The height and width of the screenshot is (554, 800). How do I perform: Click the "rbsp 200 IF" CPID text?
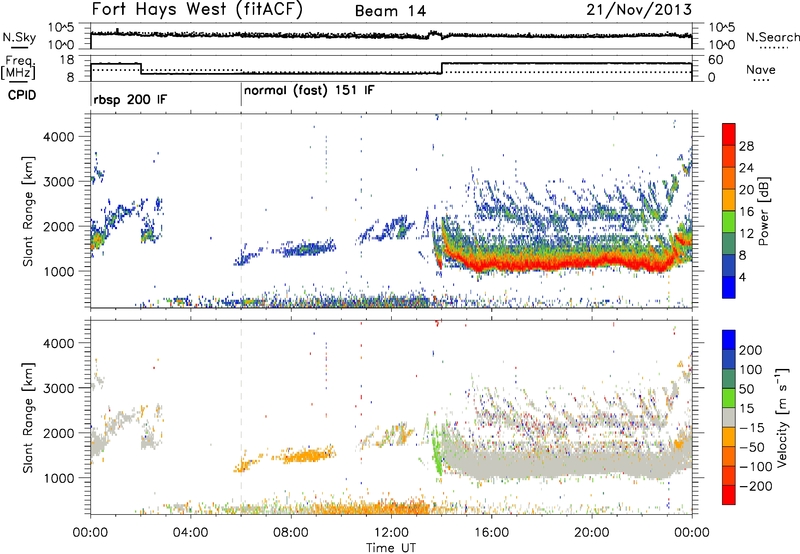pyautogui.click(x=130, y=99)
